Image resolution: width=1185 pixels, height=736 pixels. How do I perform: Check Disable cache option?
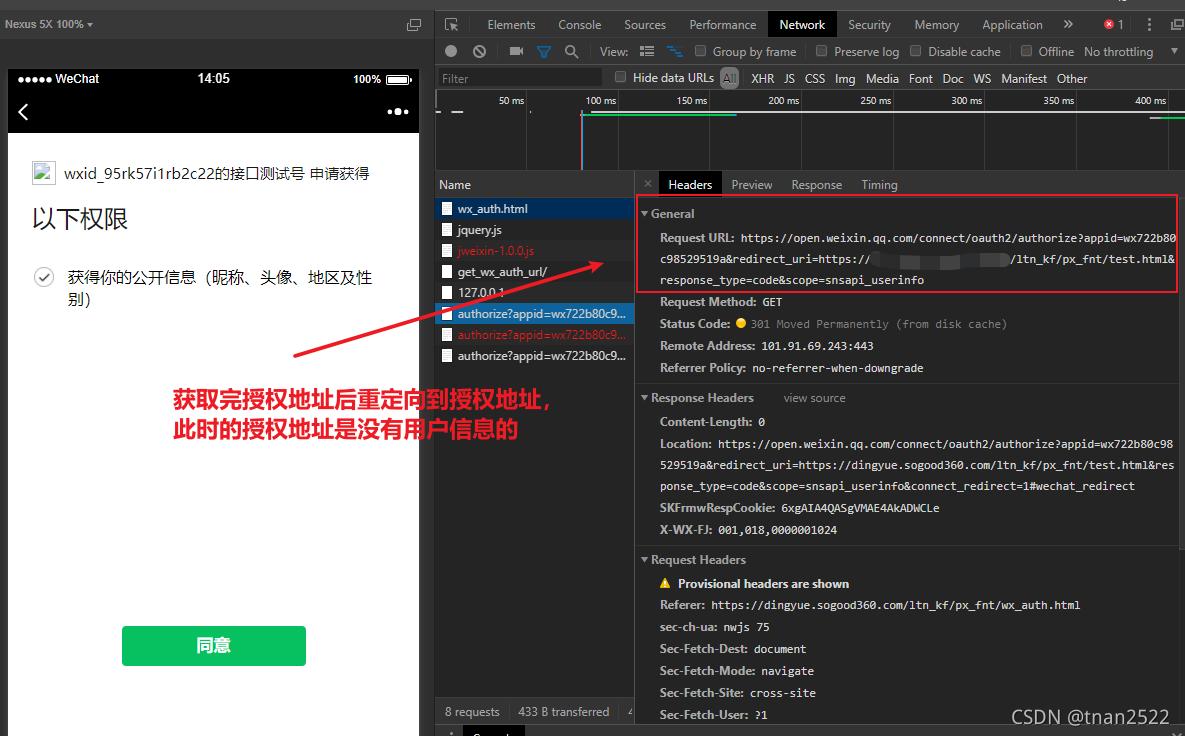915,51
